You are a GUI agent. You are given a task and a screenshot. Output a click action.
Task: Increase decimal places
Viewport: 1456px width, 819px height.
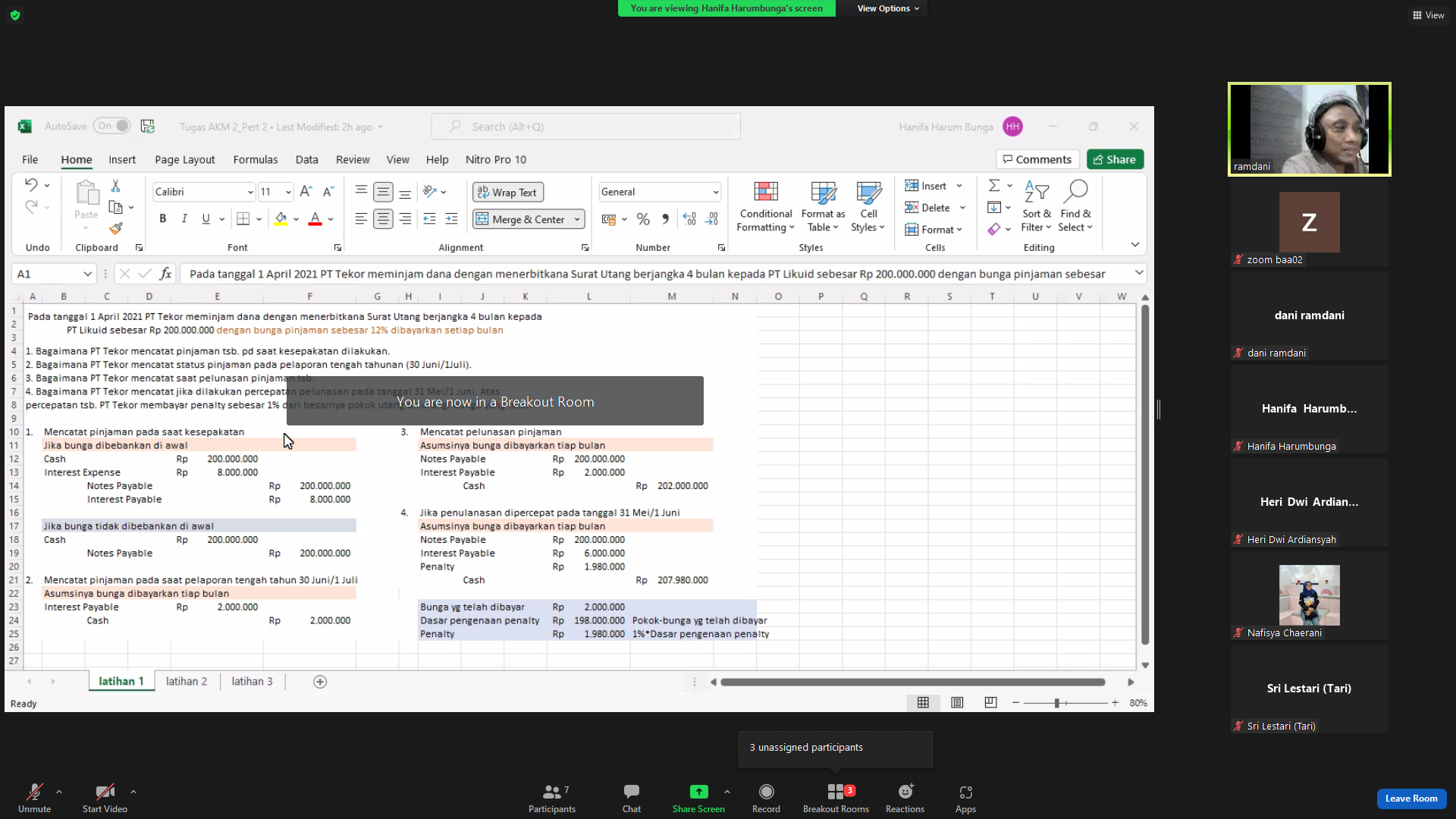pos(689,219)
